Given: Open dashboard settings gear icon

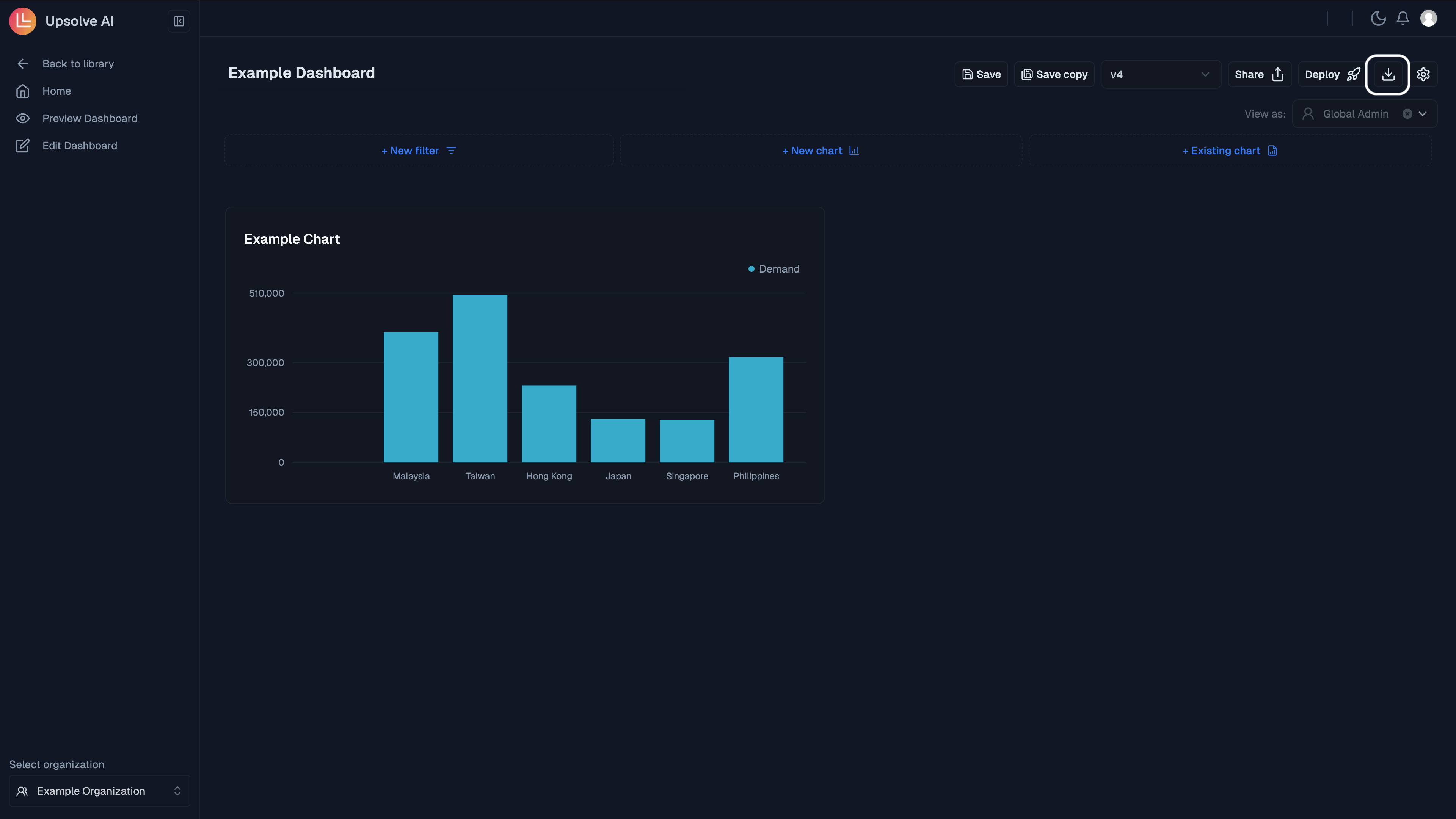Looking at the screenshot, I should 1423,75.
